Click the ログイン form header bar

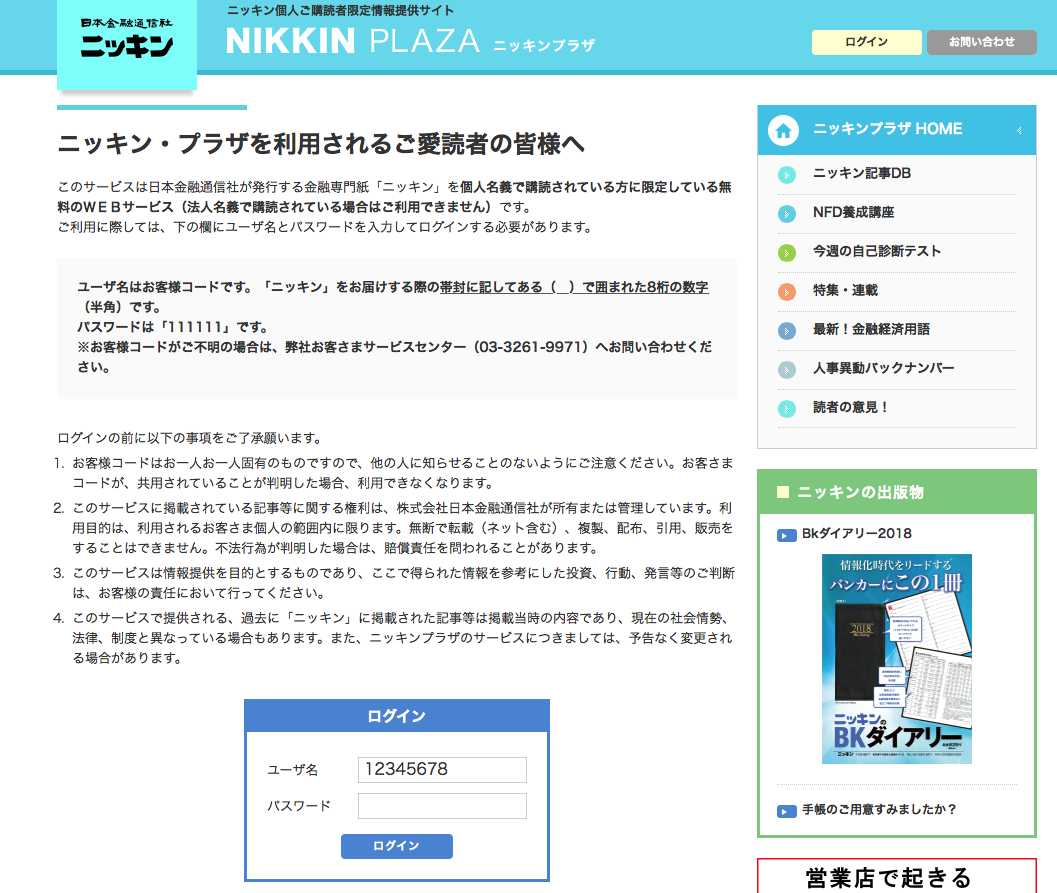coord(396,716)
